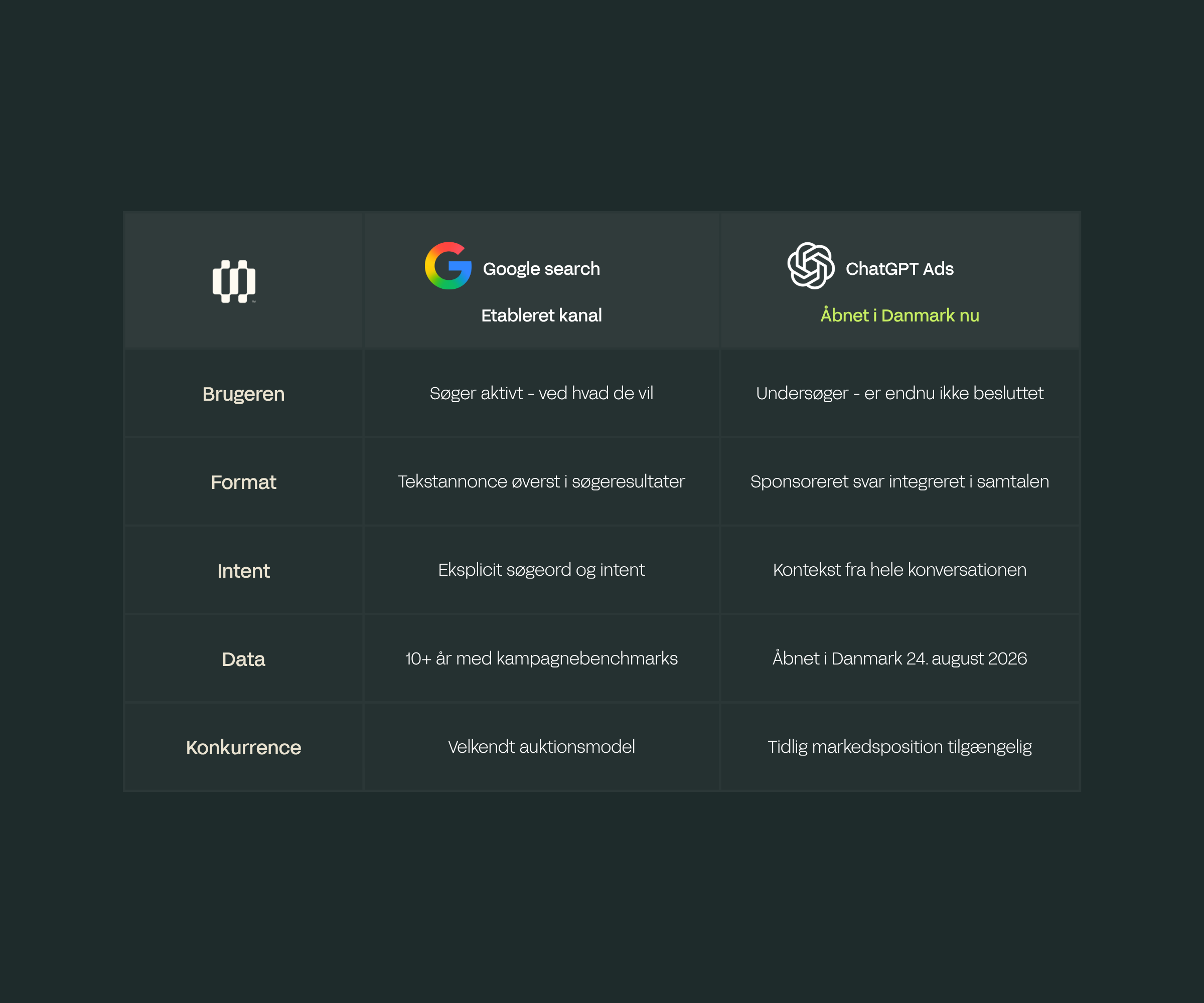Click the Etableret kanal subtitle
Screen dimensions: 1204x1003
541,315
